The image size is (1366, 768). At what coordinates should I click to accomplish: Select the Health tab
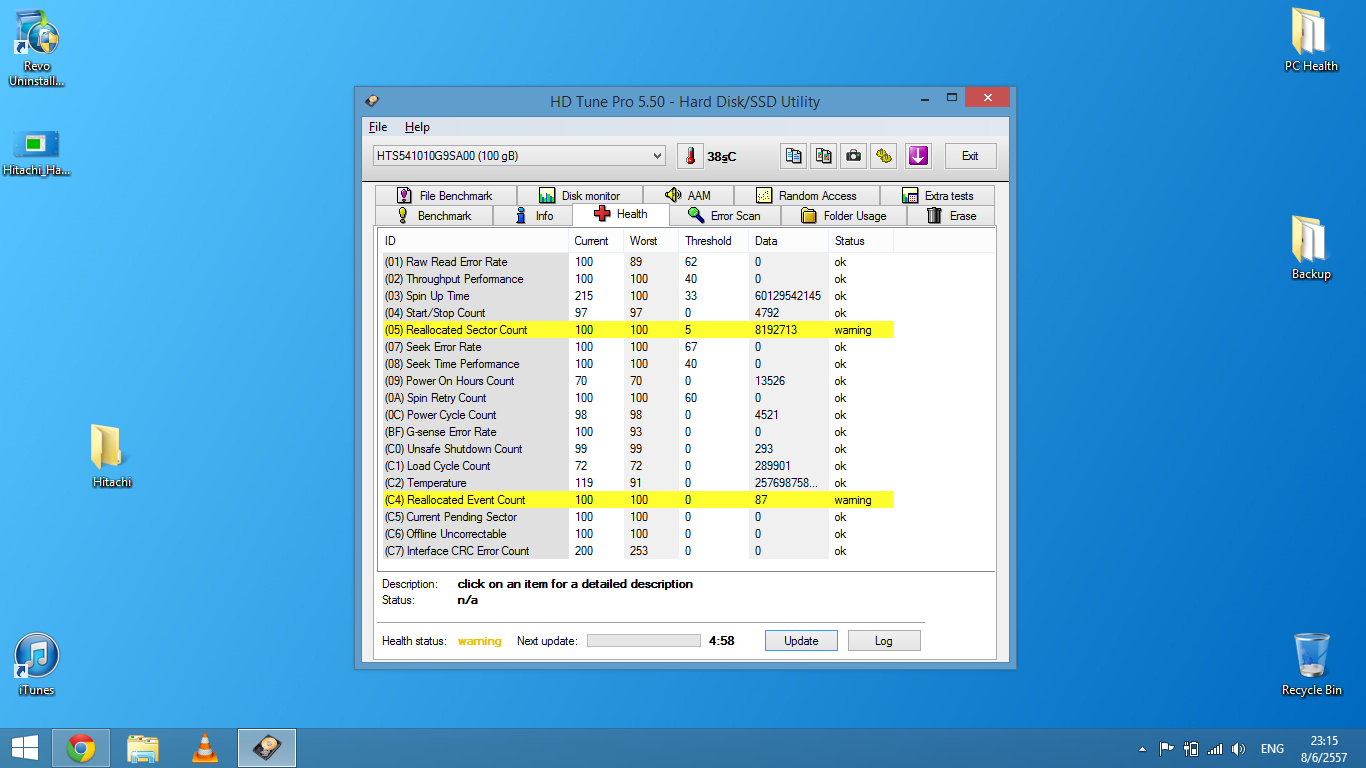pos(621,214)
